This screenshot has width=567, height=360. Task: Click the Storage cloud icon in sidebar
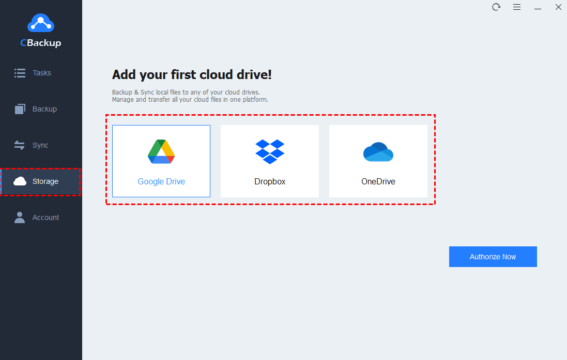pos(20,181)
